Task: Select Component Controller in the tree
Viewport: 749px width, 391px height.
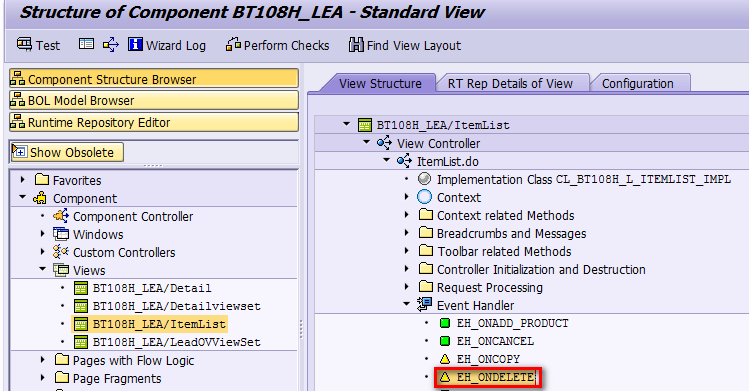Action: pos(133,216)
